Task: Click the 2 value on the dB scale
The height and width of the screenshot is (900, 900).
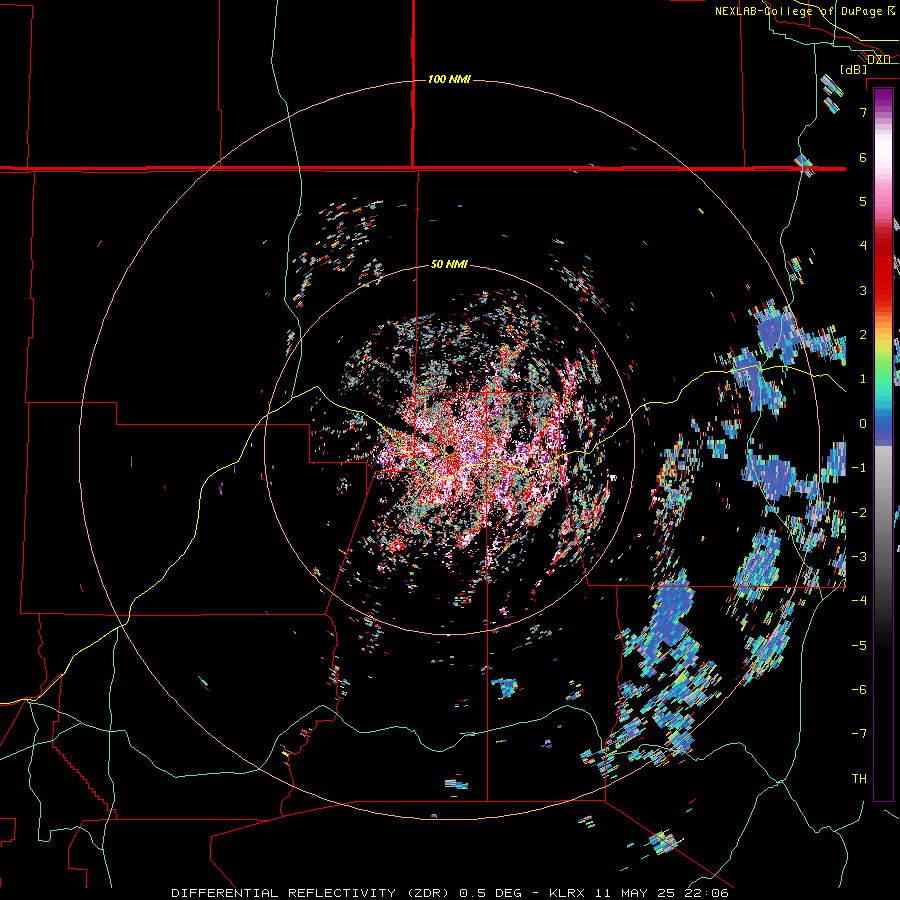Action: [x=863, y=335]
